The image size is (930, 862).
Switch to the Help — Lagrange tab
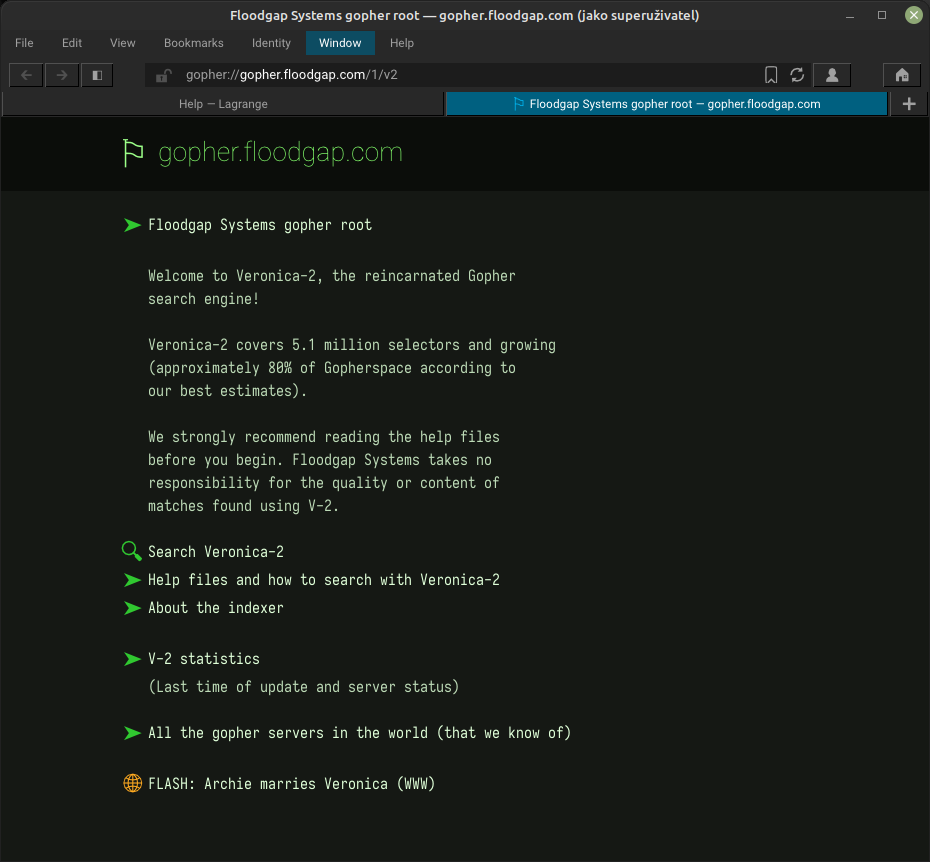coord(223,104)
